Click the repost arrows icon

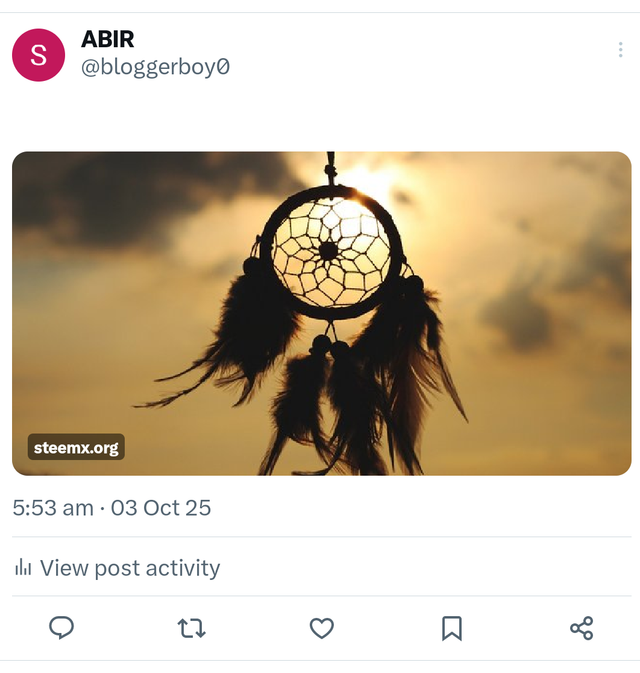[x=191, y=628]
